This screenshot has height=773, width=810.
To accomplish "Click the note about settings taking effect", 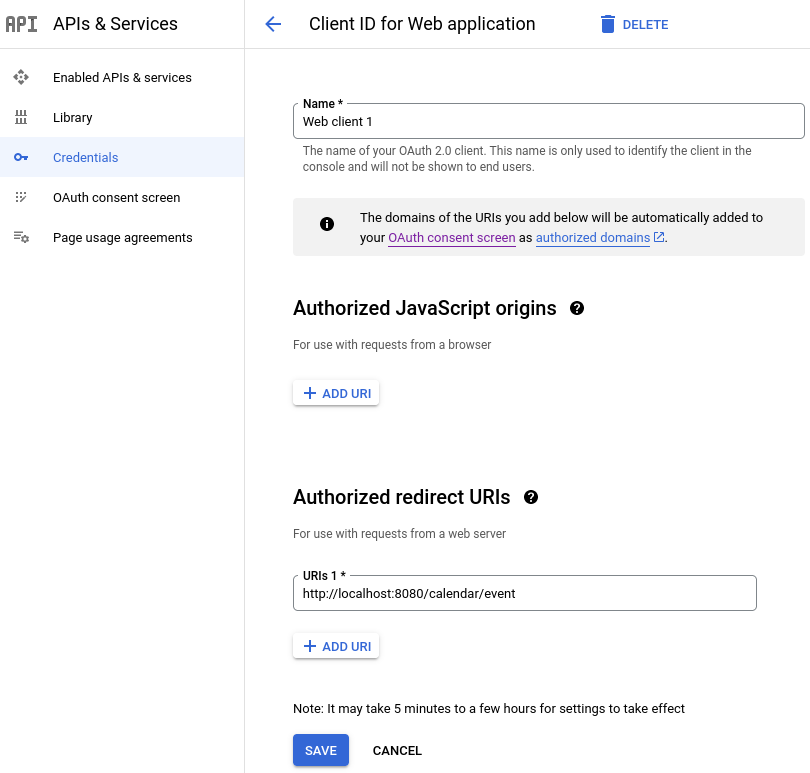I will (489, 708).
